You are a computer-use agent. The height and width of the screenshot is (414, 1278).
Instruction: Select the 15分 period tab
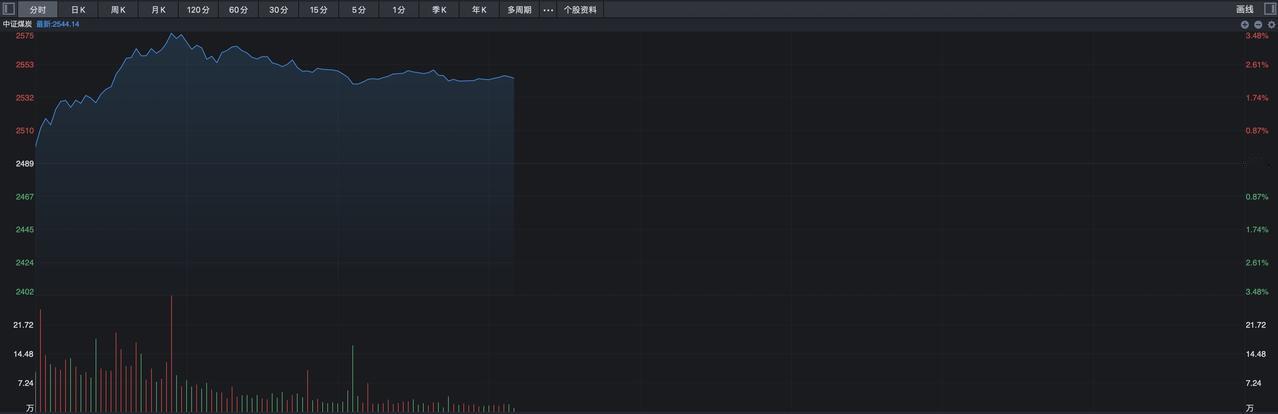pyautogui.click(x=318, y=10)
